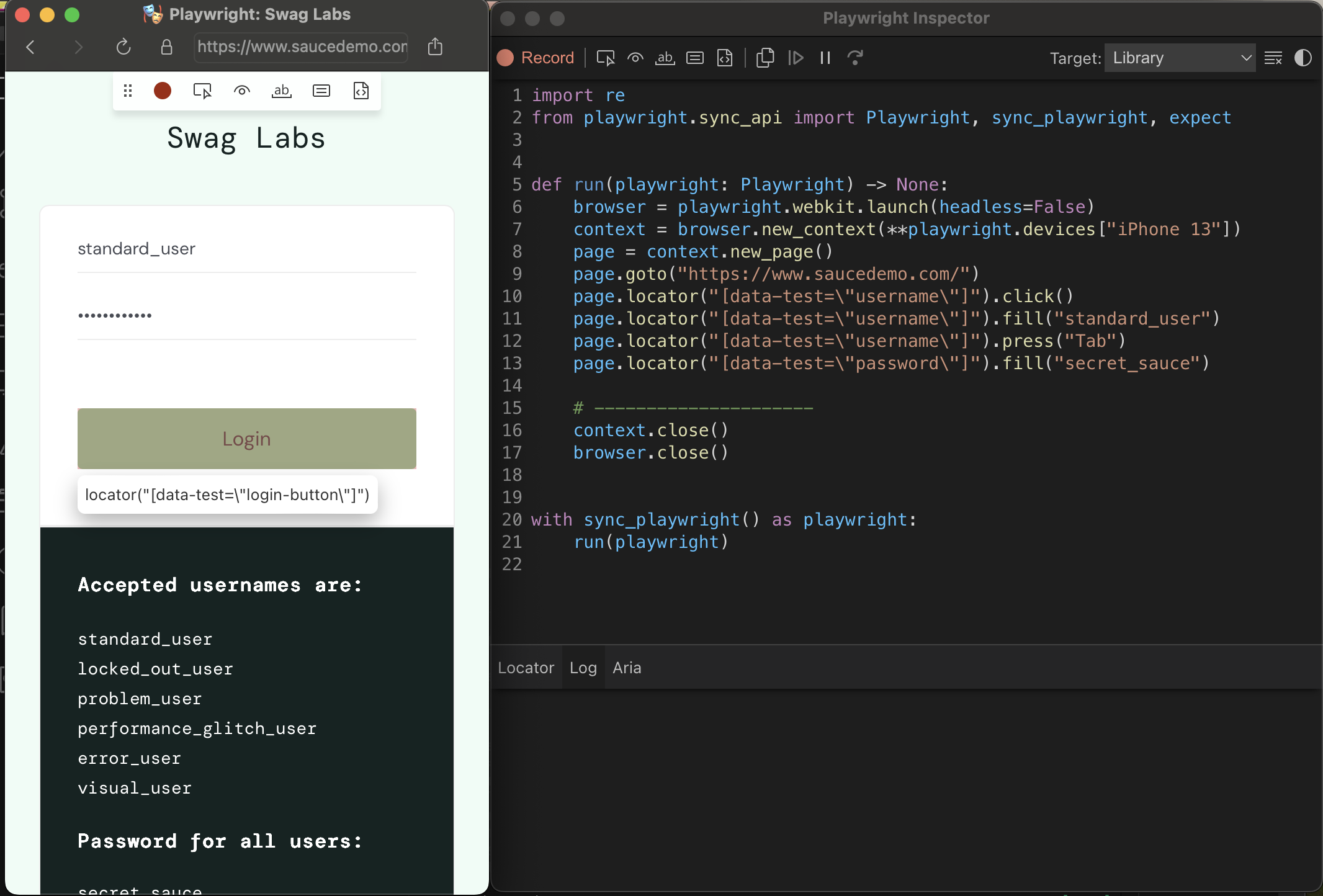This screenshot has width=1323, height=896.
Task: Click Assert value icon in Inspector toolbar
Action: tap(694, 58)
